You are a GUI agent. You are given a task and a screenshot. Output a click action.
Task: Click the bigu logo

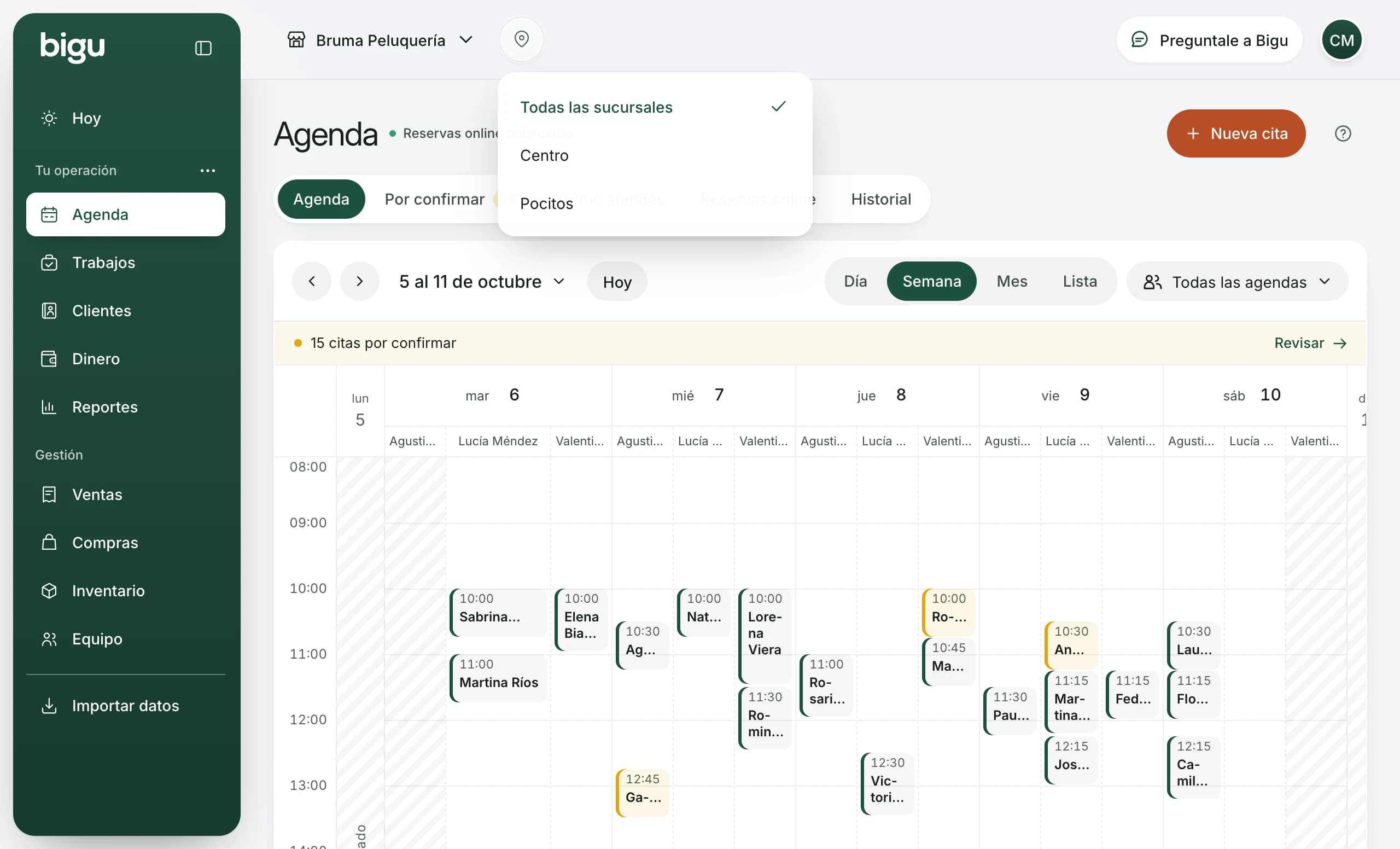72,46
